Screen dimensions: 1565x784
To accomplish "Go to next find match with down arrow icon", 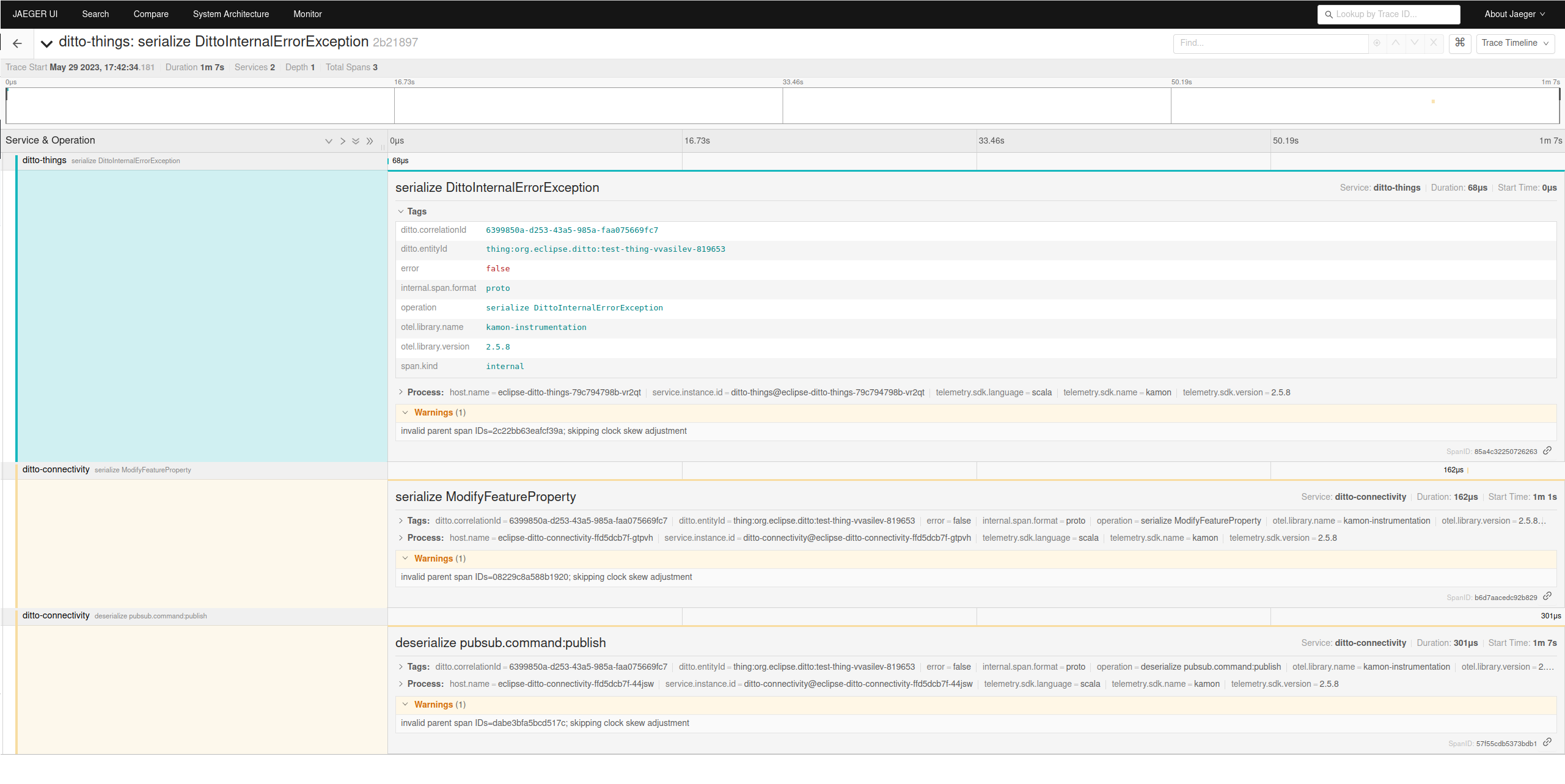I will [1415, 43].
